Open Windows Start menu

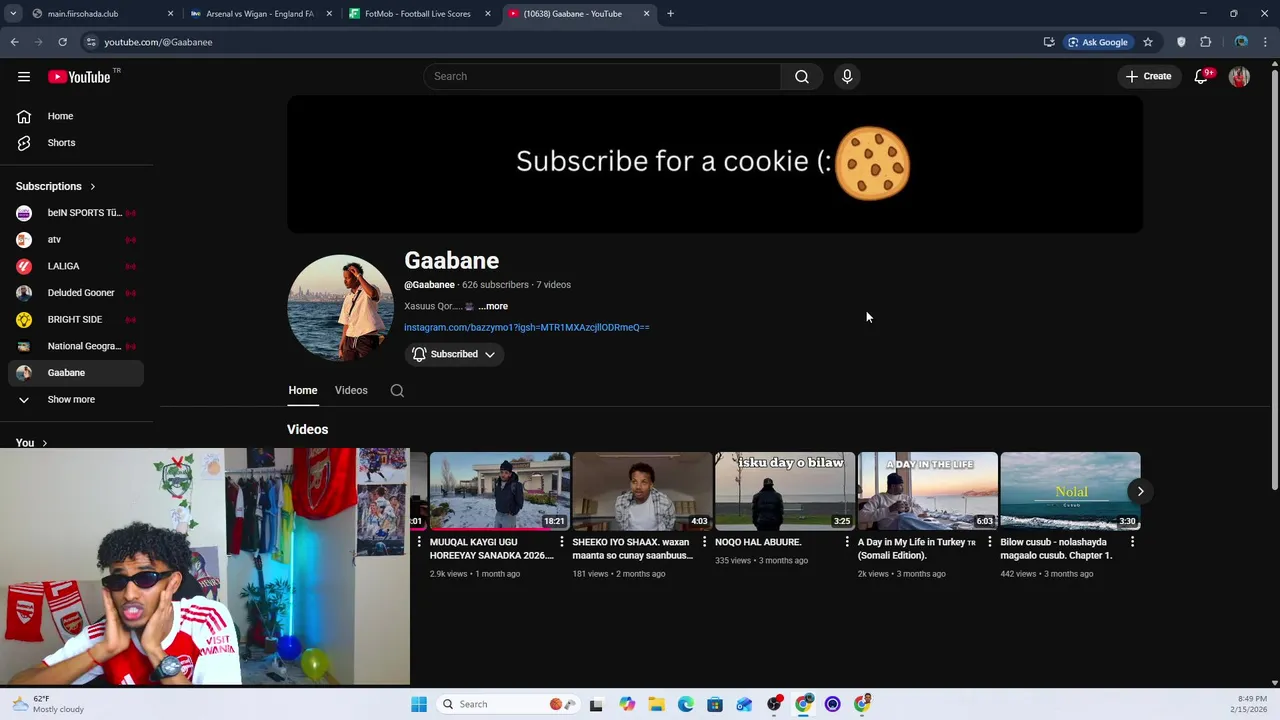[419, 704]
